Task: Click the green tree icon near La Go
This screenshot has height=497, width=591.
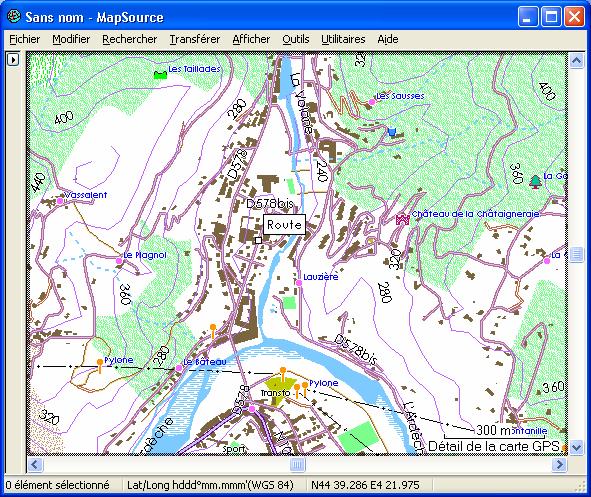Action: [535, 181]
